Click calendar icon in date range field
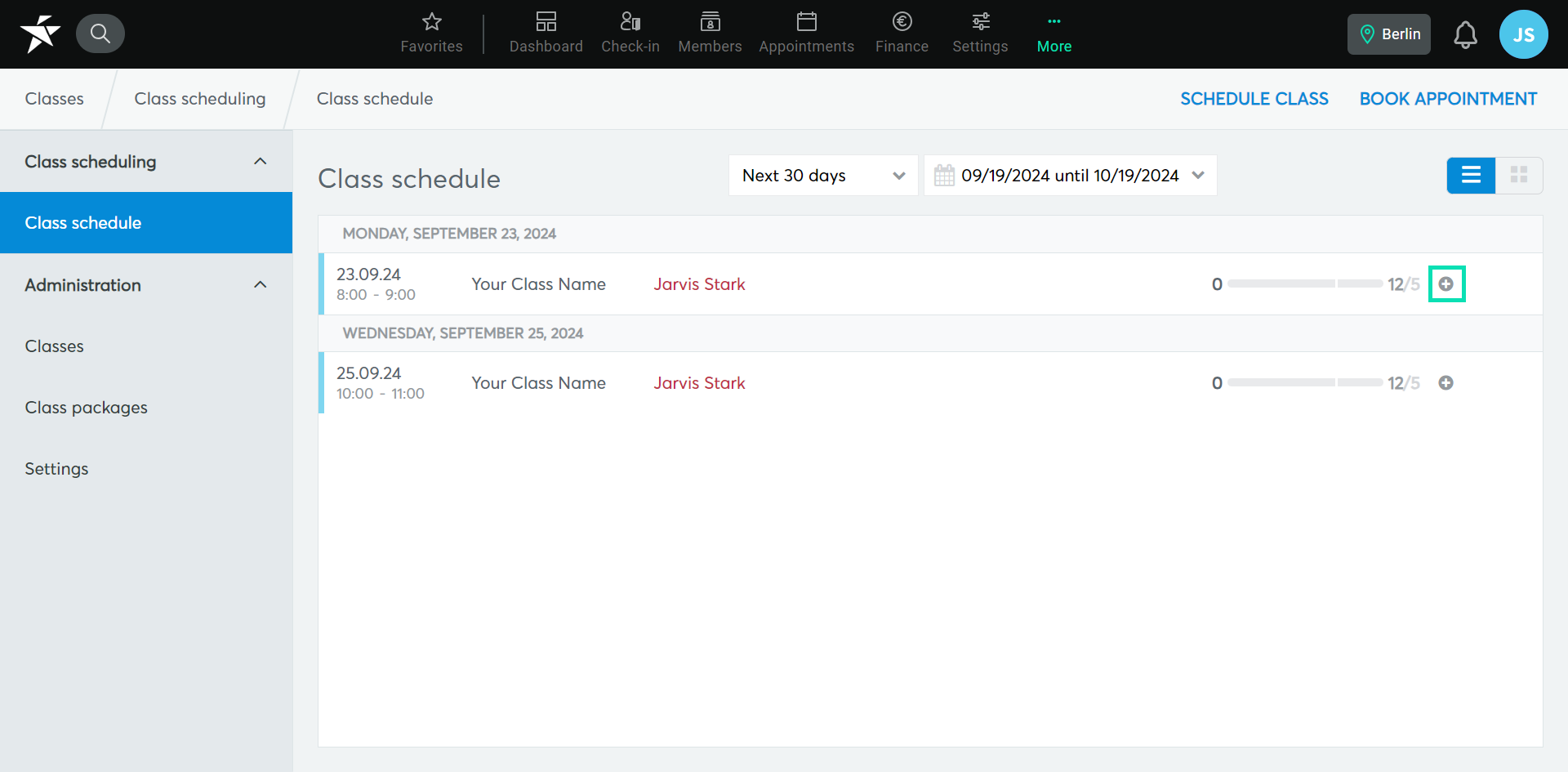 coord(944,176)
